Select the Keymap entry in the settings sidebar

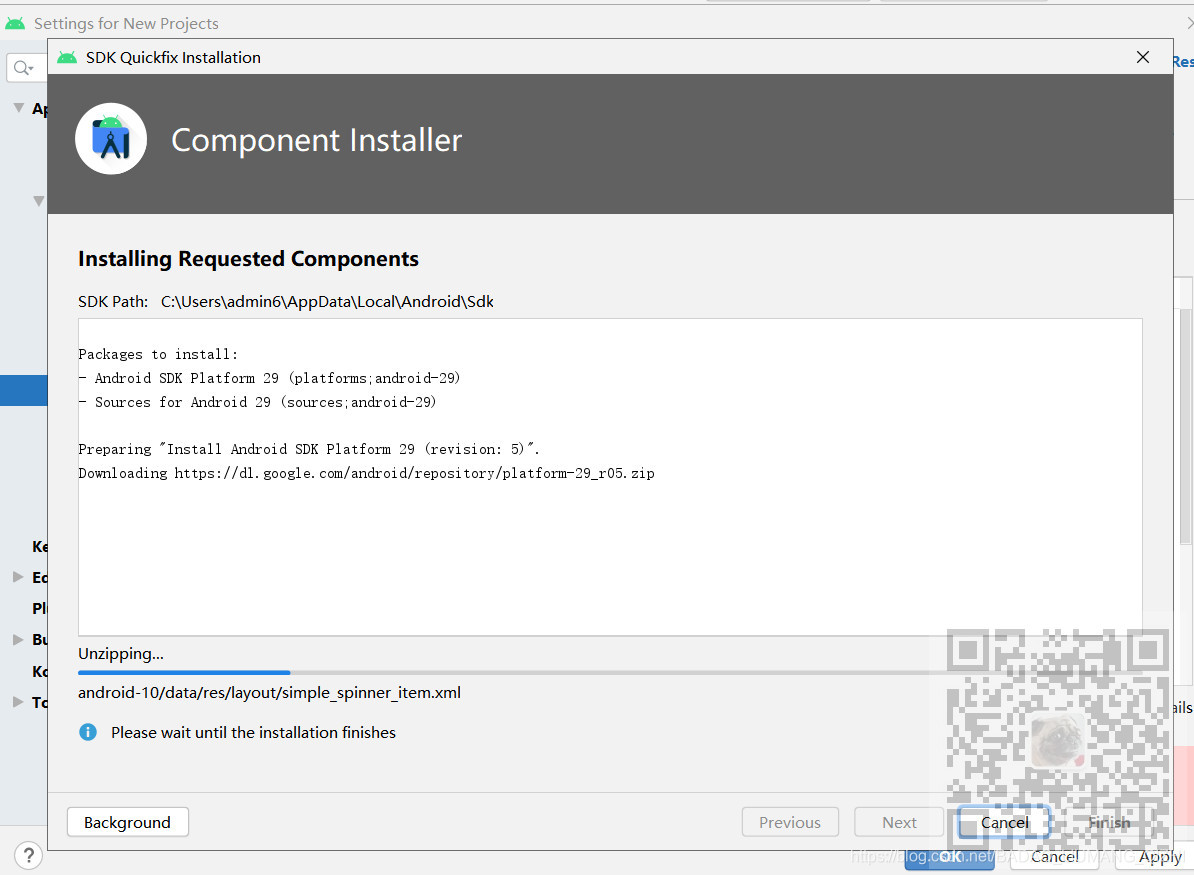pos(42,546)
